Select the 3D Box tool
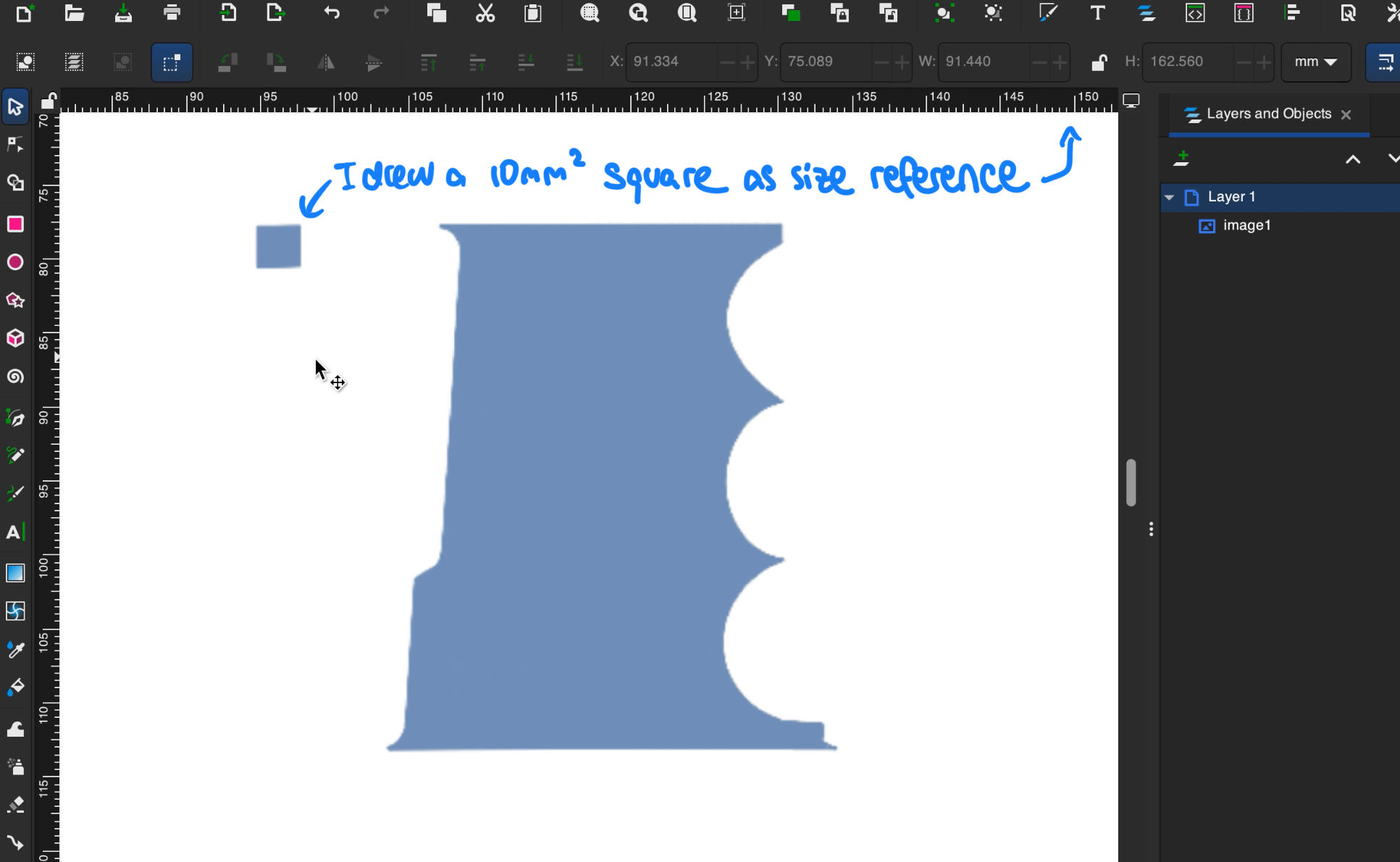 point(16,338)
